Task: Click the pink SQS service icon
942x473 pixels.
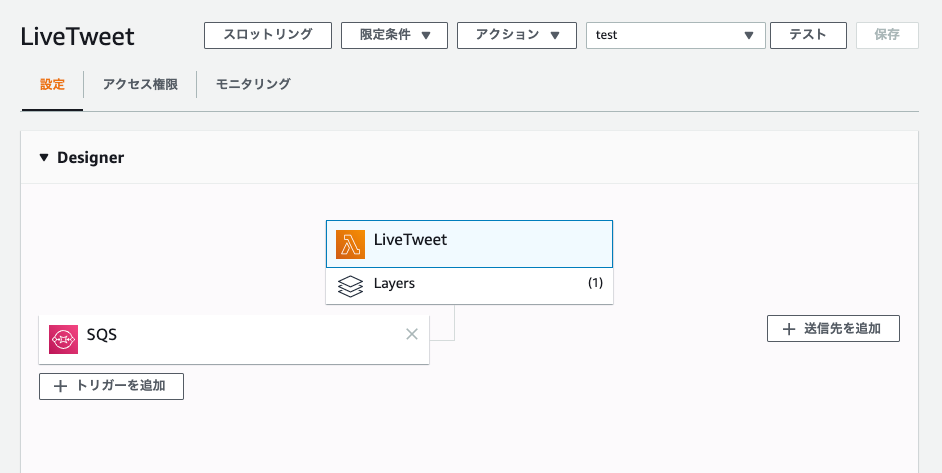Action: (x=64, y=340)
